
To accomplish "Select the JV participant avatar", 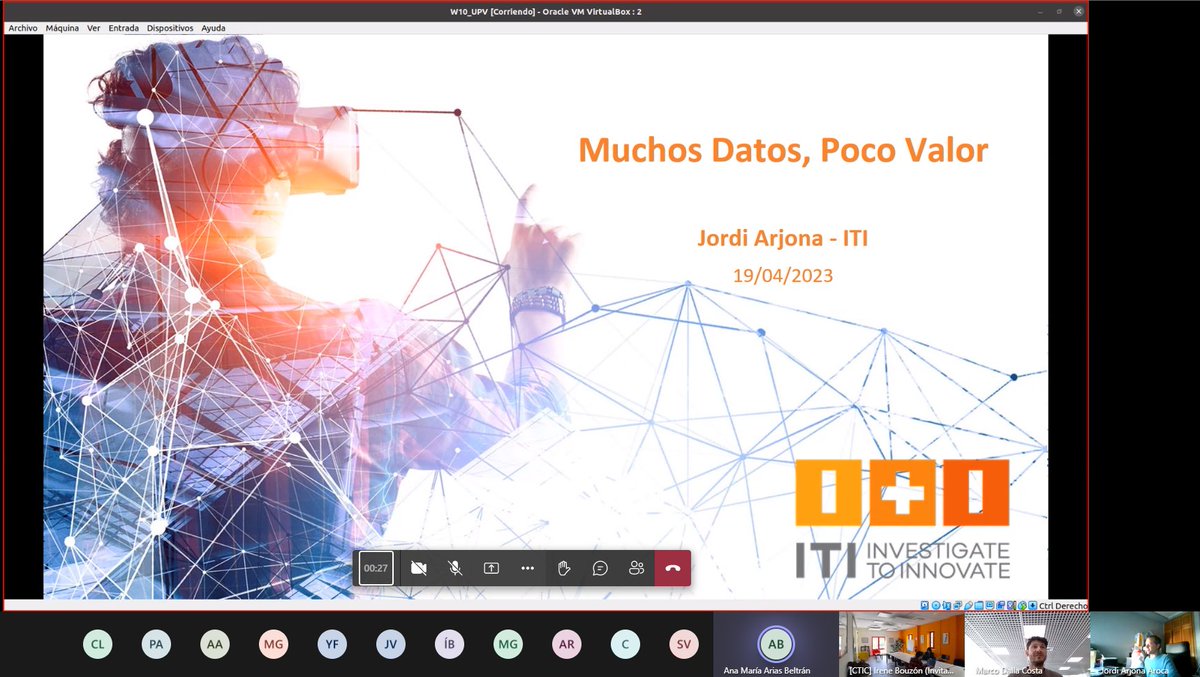I will 390,645.
